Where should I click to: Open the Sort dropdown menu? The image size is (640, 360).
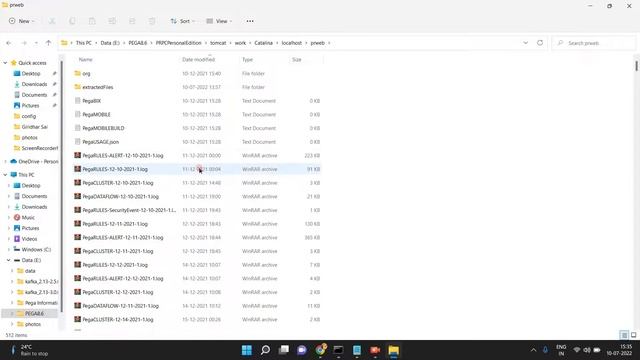pyautogui.click(x=182, y=21)
